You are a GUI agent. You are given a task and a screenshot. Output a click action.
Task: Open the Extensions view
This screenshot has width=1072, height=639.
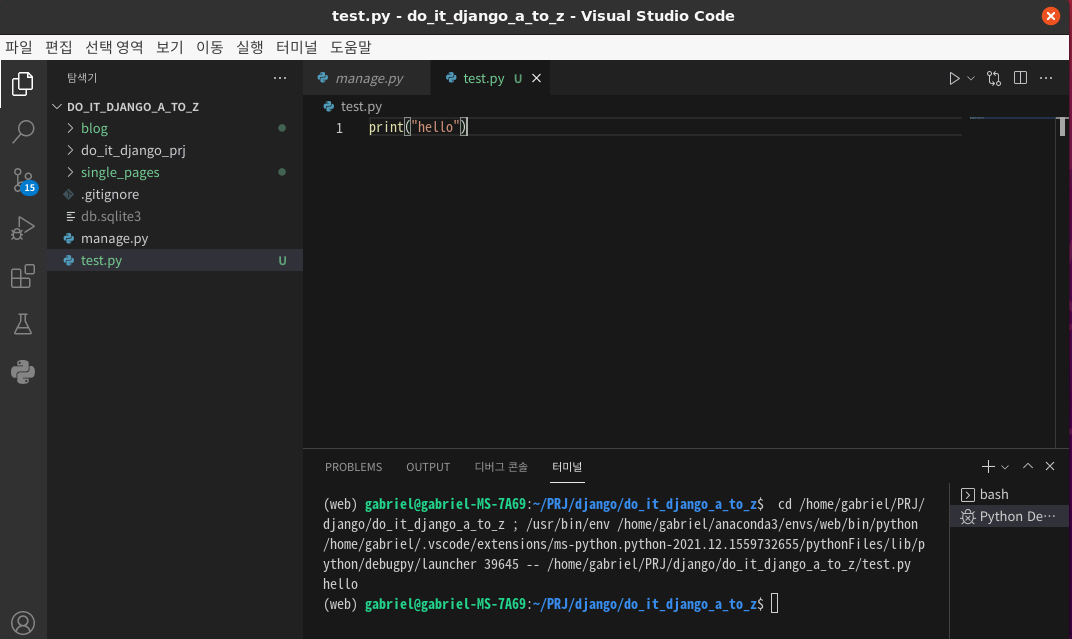23,276
